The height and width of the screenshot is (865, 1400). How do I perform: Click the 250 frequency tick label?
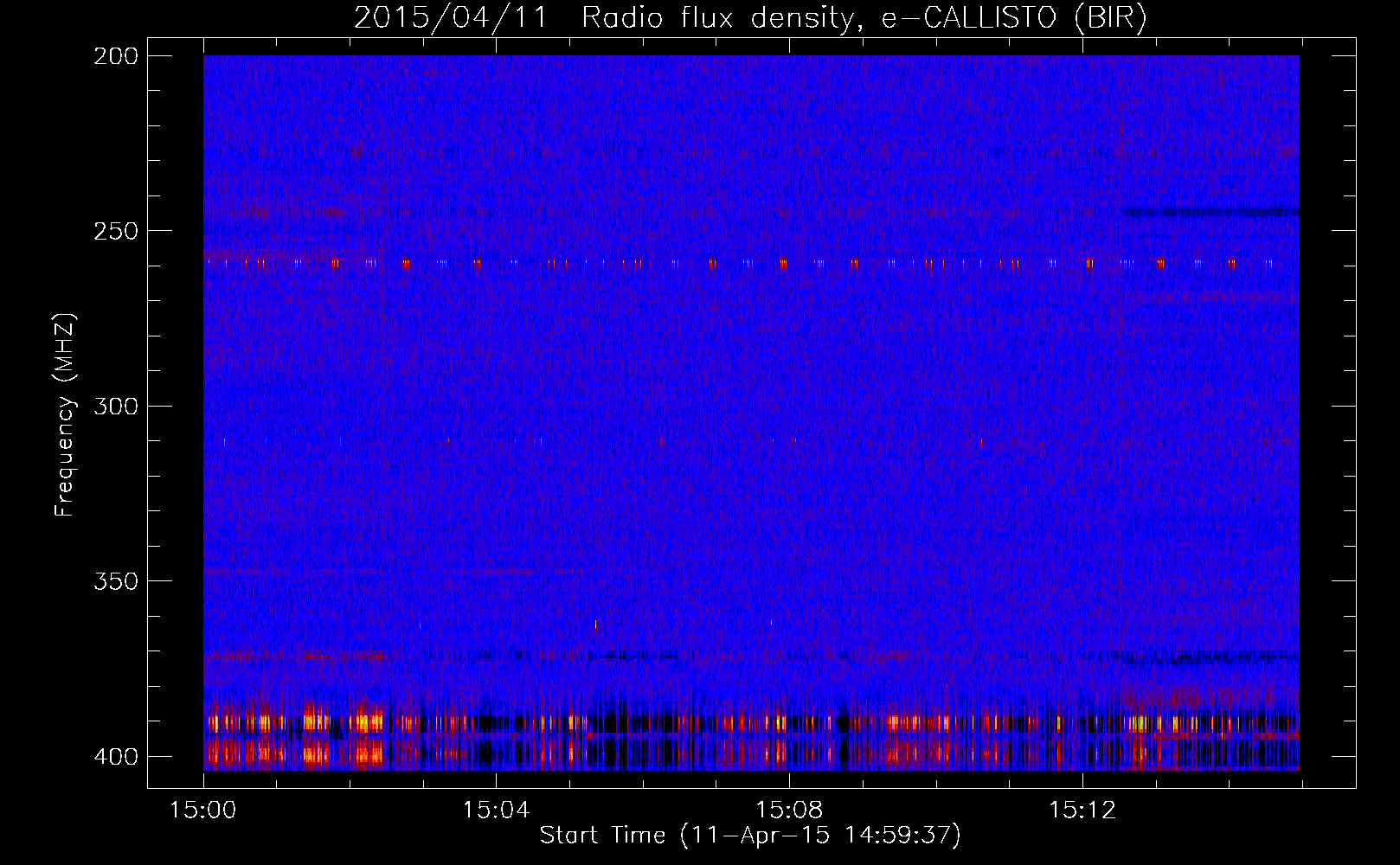point(116,231)
